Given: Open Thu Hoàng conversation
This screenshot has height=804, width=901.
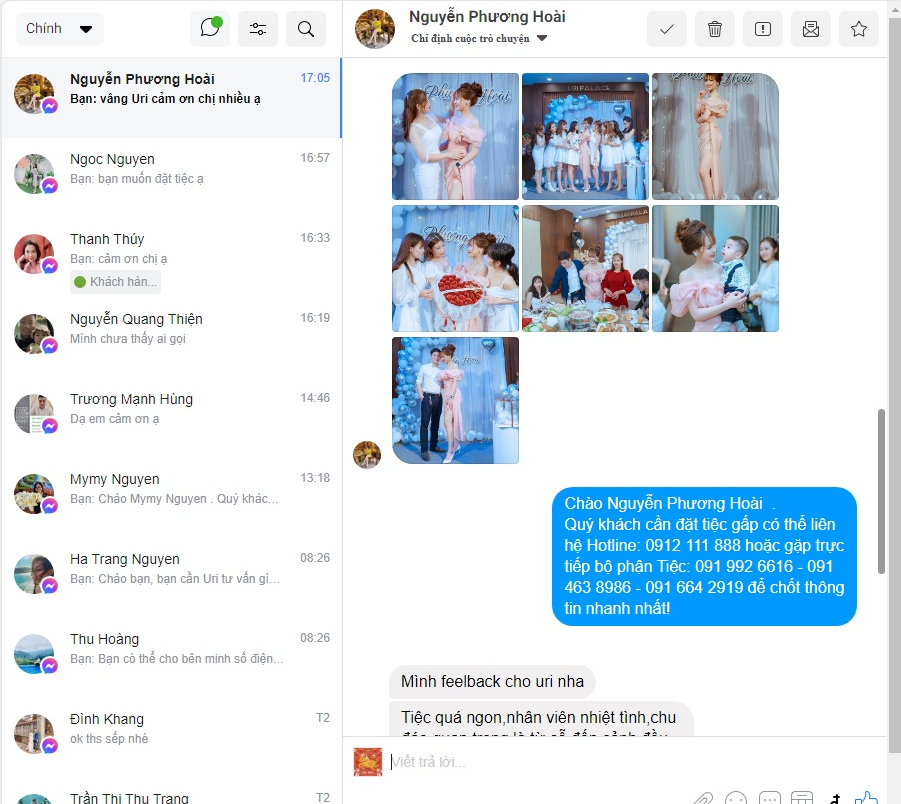Looking at the screenshot, I should pyautogui.click(x=171, y=658).
